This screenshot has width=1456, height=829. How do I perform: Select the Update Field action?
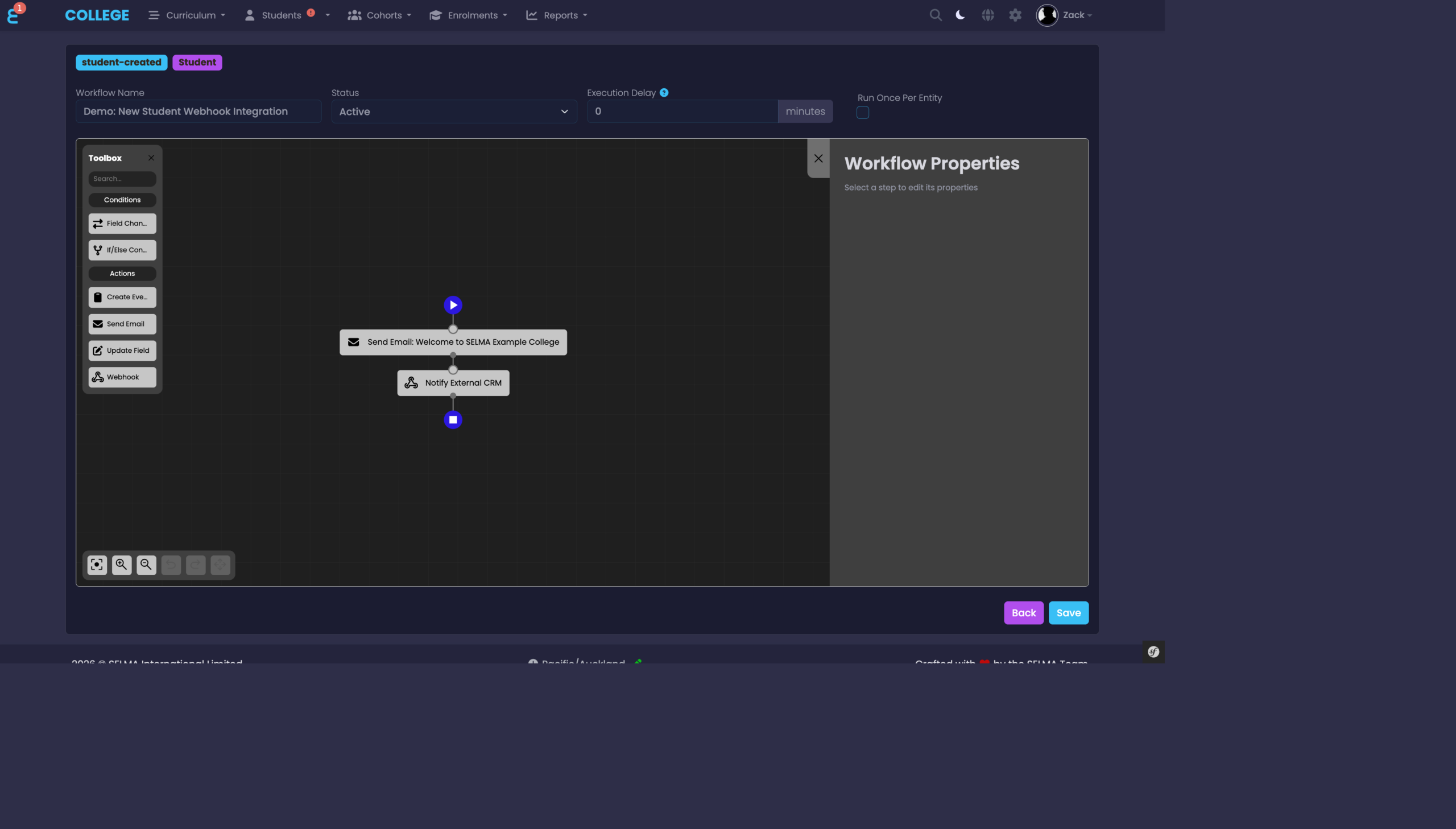click(x=122, y=350)
